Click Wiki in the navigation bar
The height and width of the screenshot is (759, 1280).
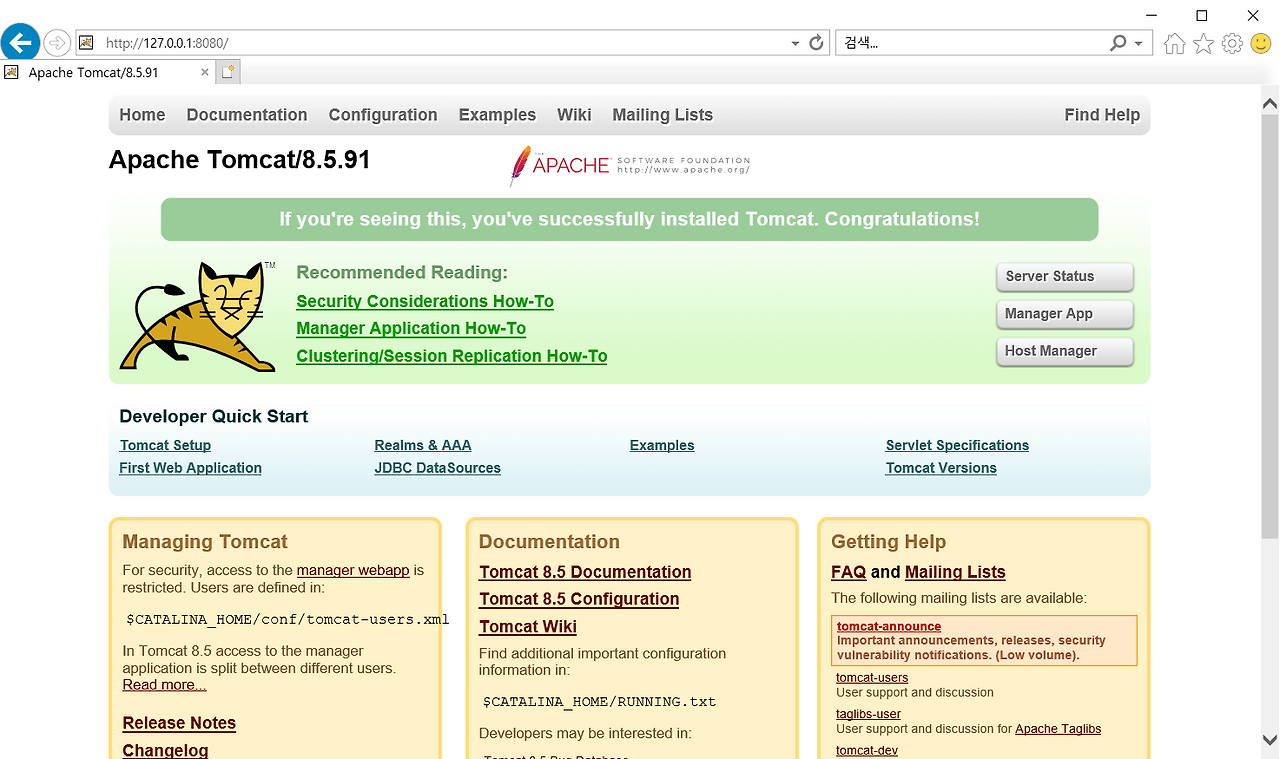pos(574,114)
